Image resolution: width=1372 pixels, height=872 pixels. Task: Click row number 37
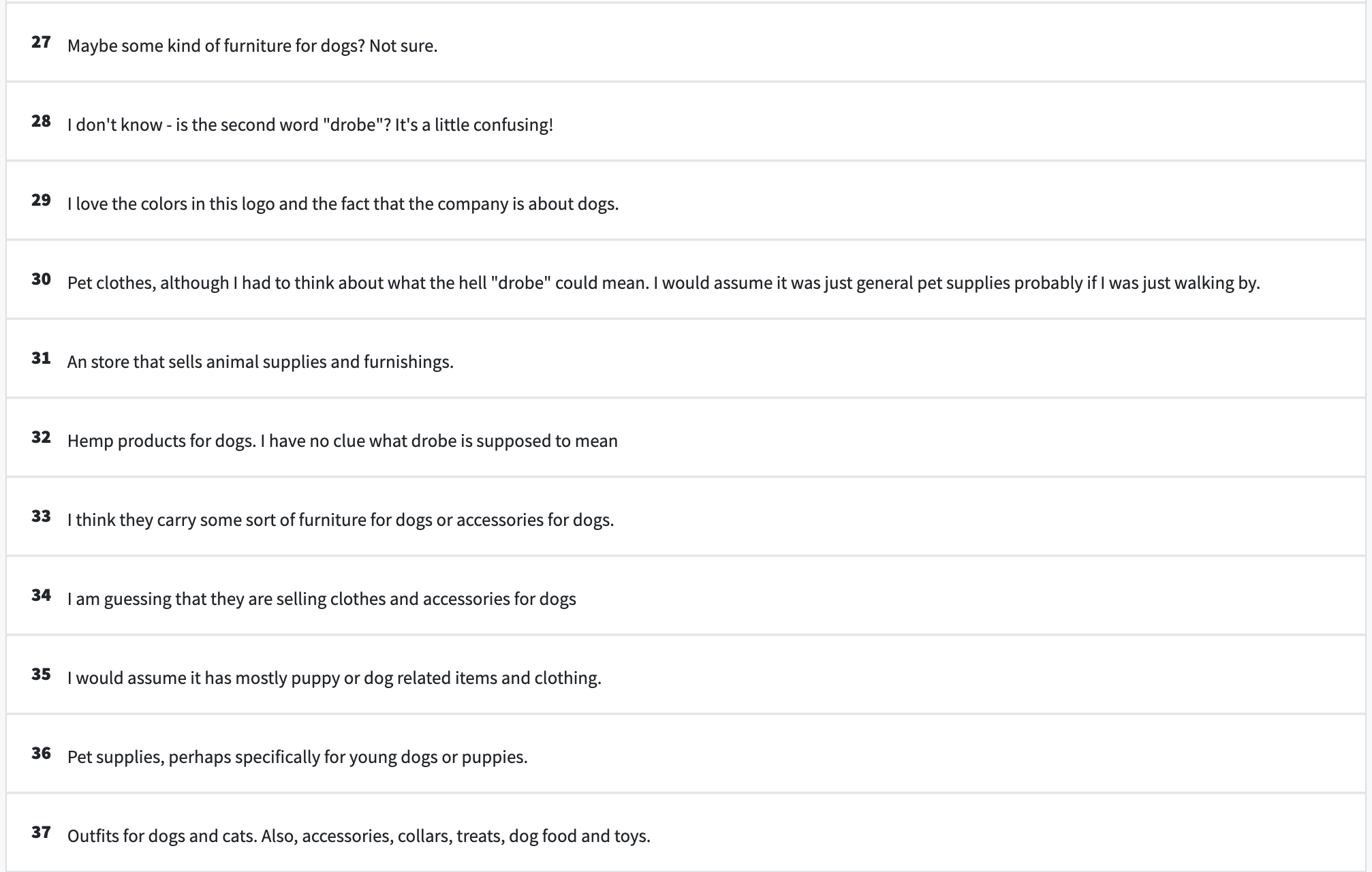pos(41,832)
